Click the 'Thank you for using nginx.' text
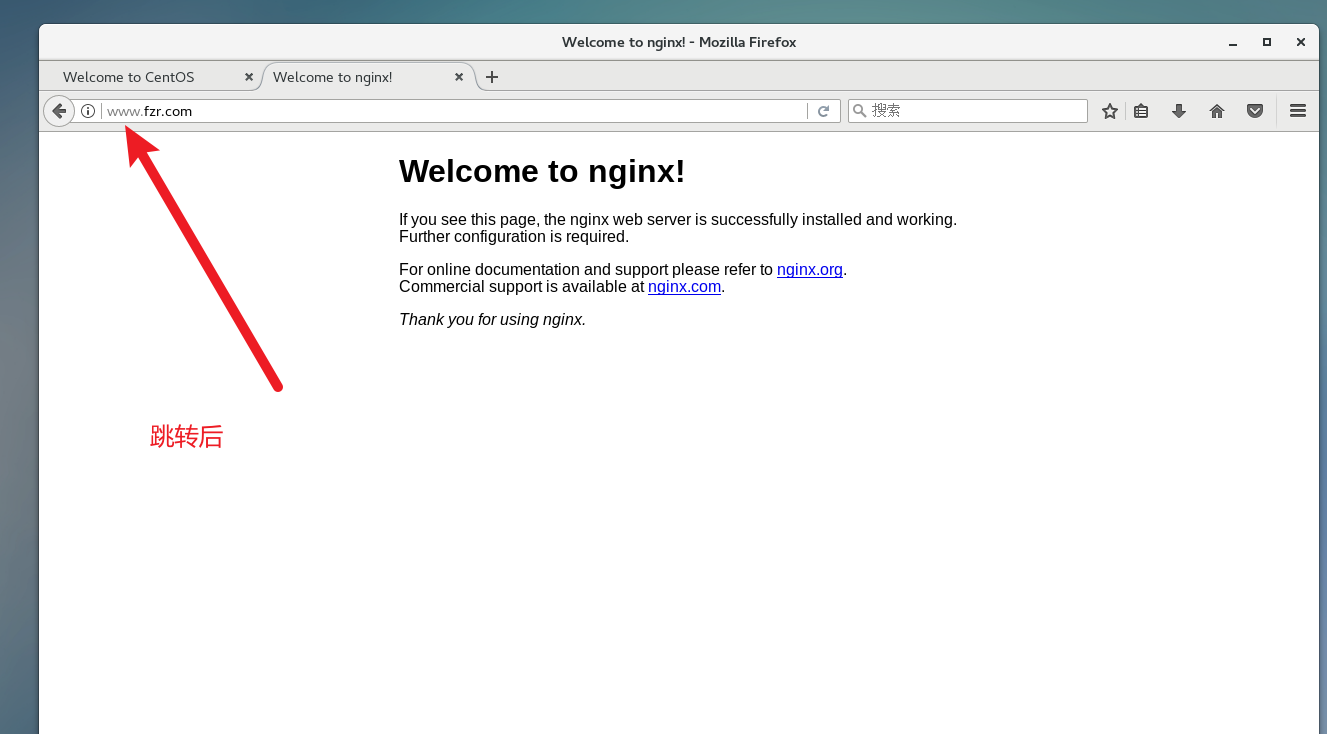Image resolution: width=1327 pixels, height=734 pixels. [x=492, y=320]
